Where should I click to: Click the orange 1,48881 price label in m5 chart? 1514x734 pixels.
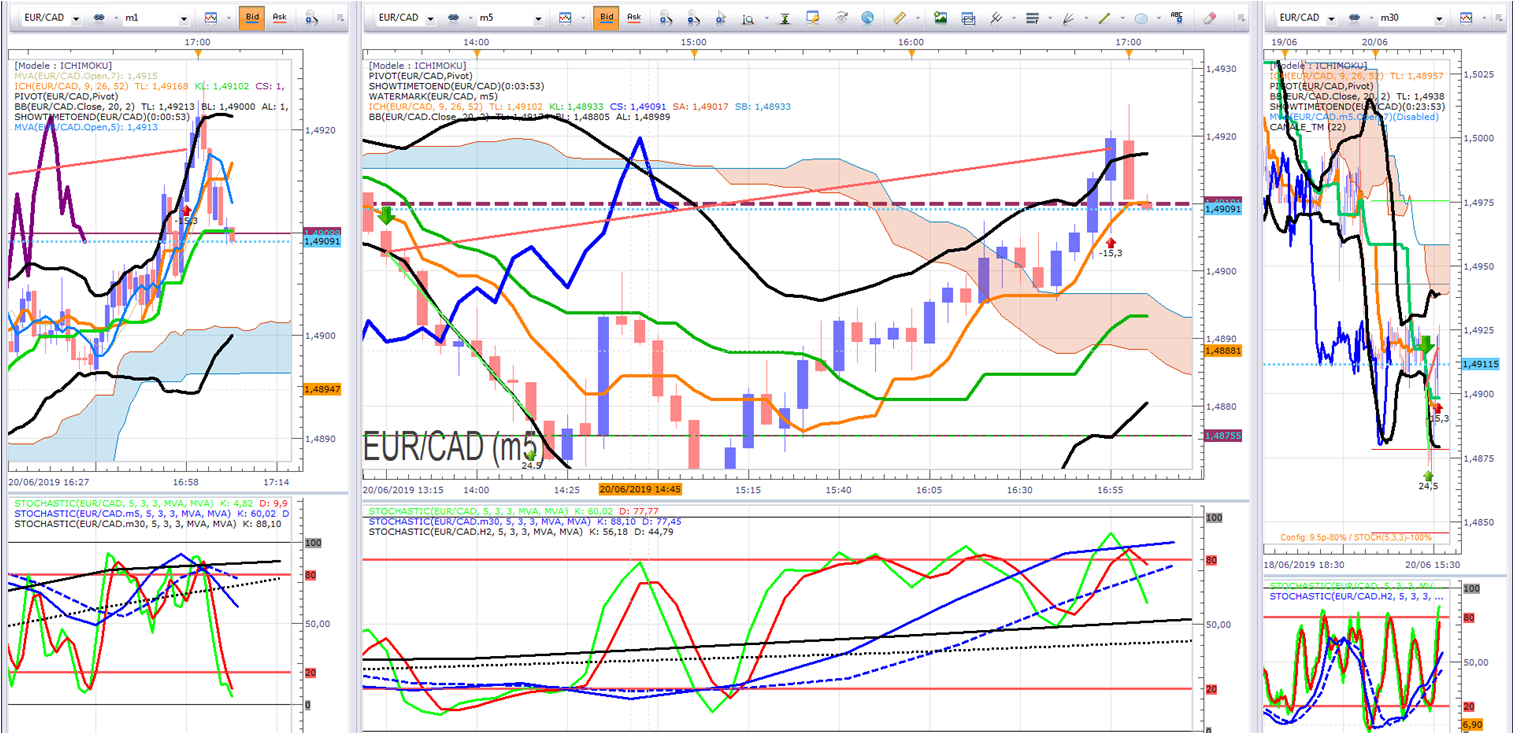(x=1224, y=352)
